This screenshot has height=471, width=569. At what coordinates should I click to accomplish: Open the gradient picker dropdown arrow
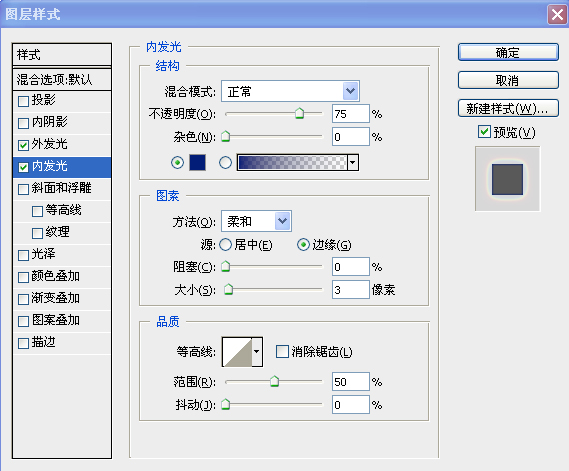[x=353, y=162]
